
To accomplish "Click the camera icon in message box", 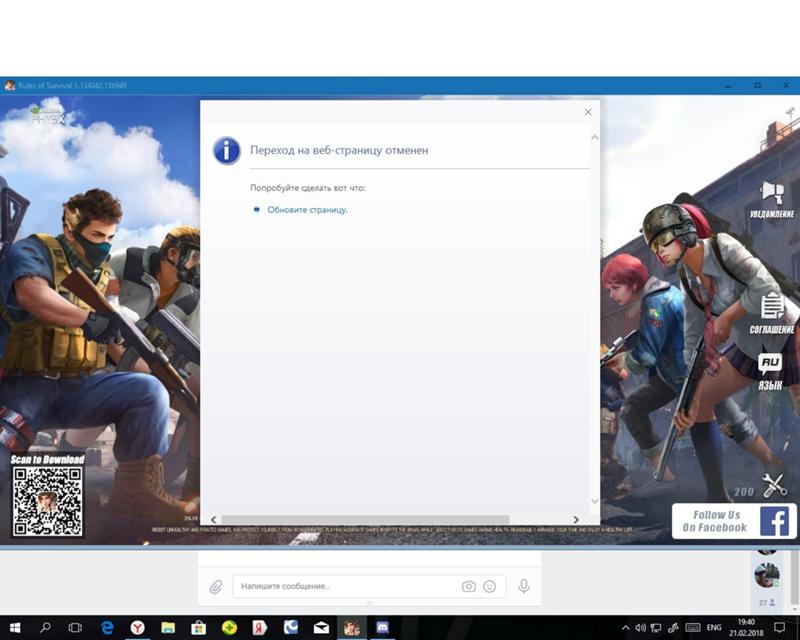I will pos(468,586).
